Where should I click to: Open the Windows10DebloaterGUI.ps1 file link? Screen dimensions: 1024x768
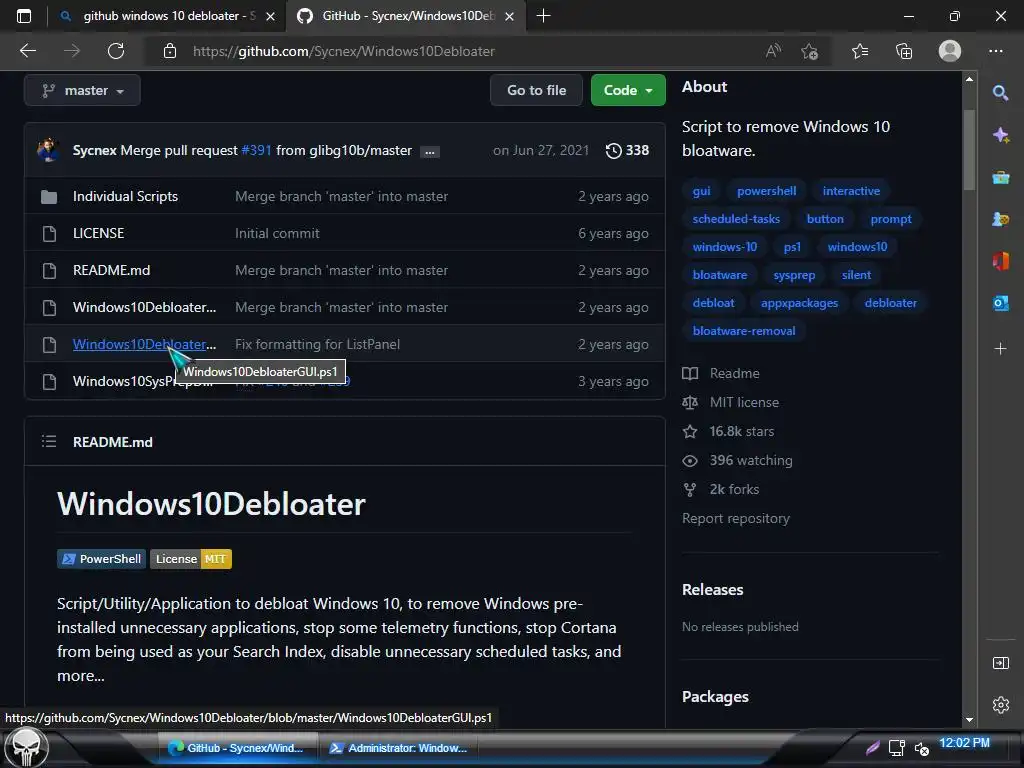(x=144, y=344)
